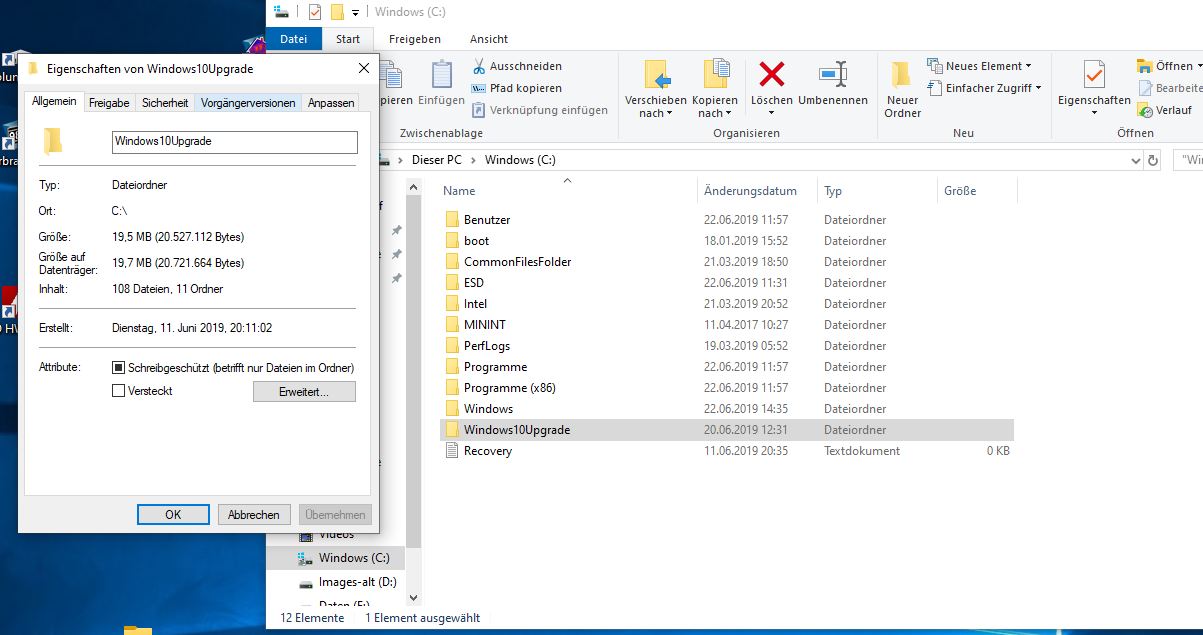Expand the Eigenschaften ribbon dropdown arrow
The width and height of the screenshot is (1203, 635).
1094,114
